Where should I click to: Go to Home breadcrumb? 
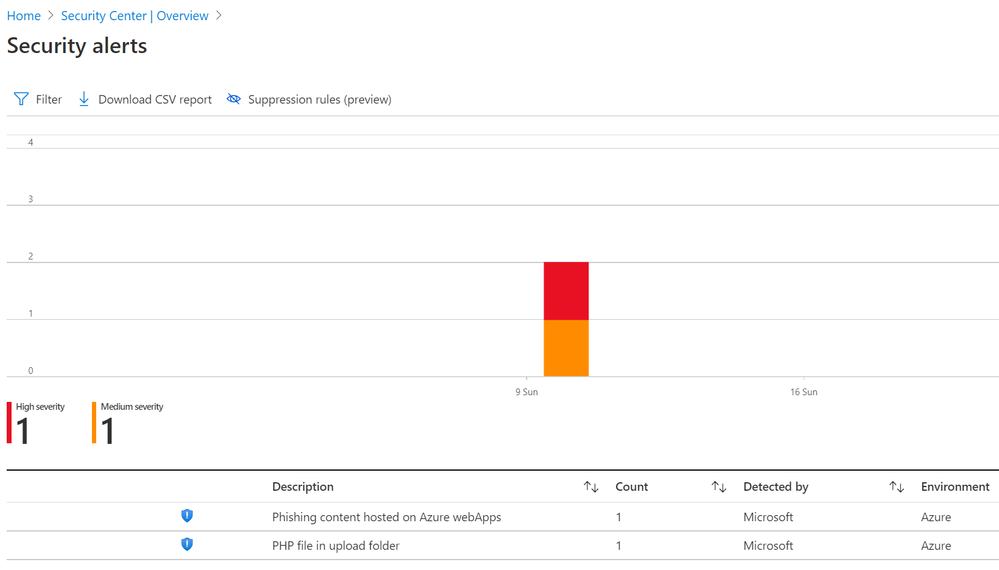click(x=24, y=16)
